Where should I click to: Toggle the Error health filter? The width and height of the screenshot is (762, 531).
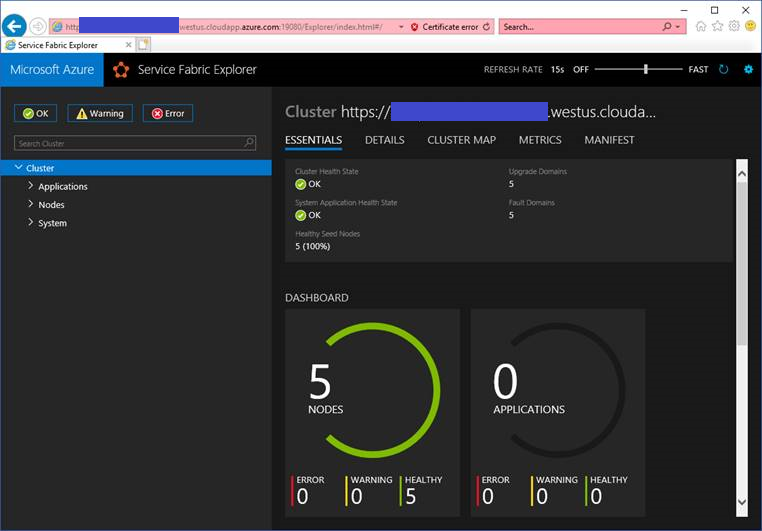click(168, 113)
